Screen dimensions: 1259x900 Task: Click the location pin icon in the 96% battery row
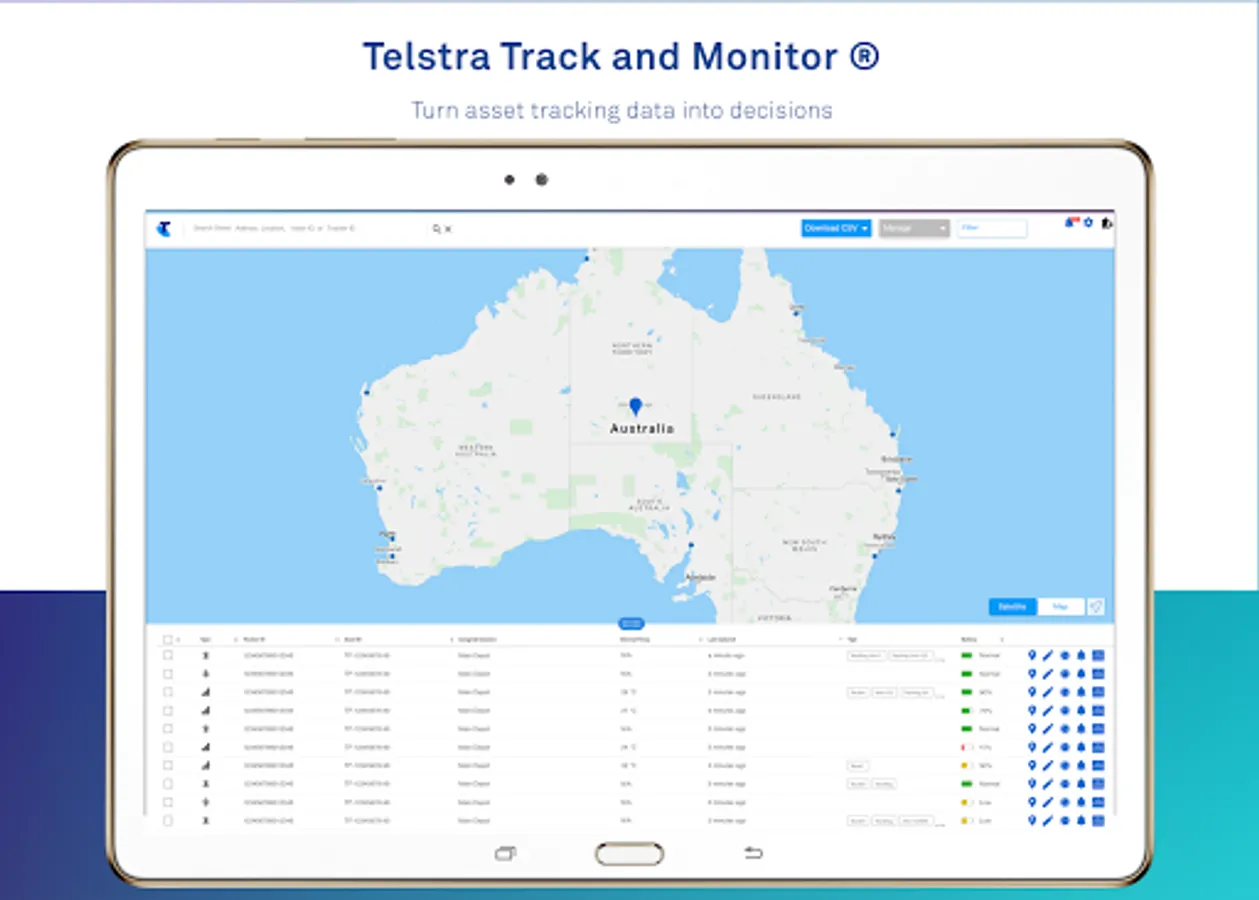pyautogui.click(x=1032, y=692)
